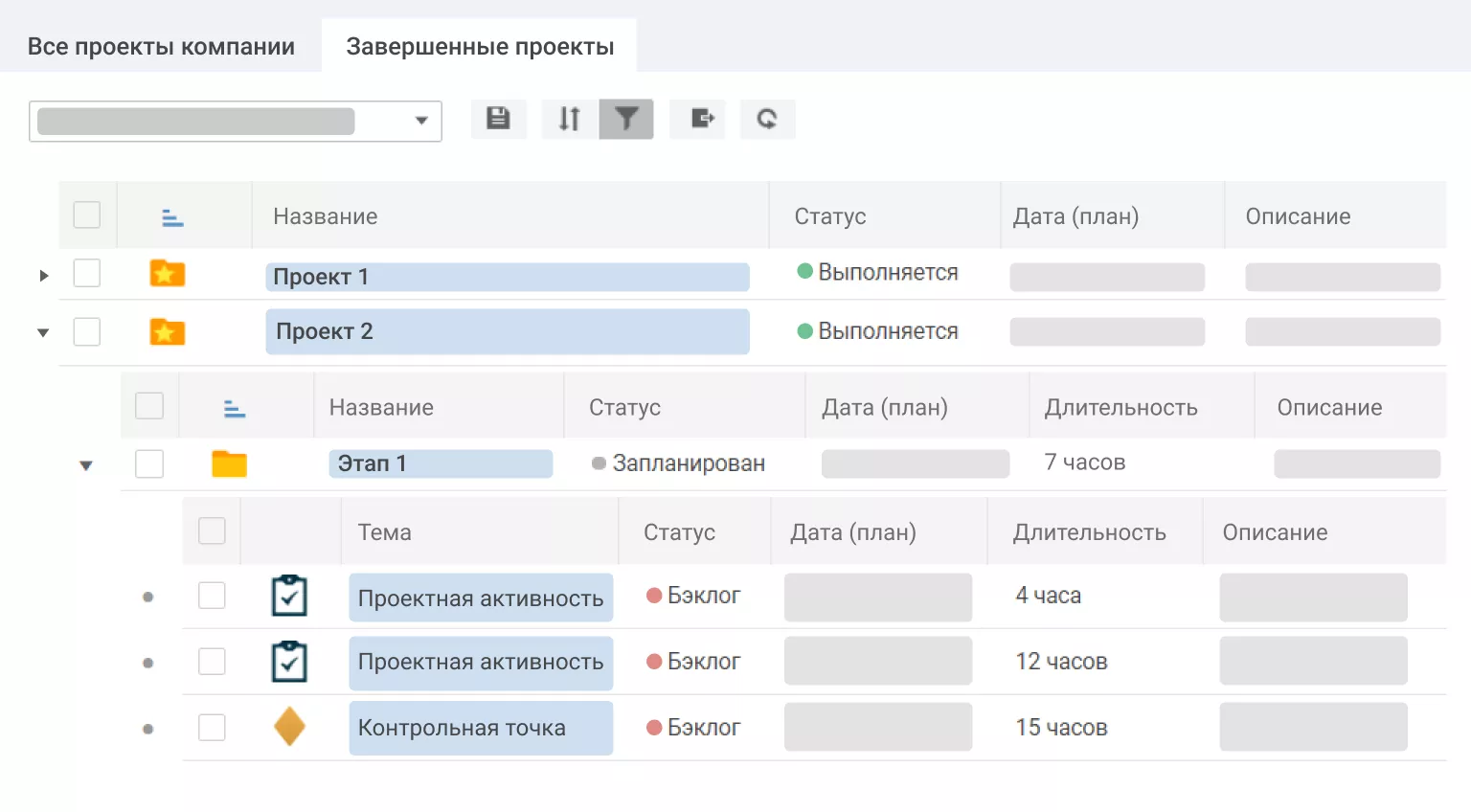Check the checkbox for Этап 1 row
The width and height of the screenshot is (1471, 812).
pos(149,463)
